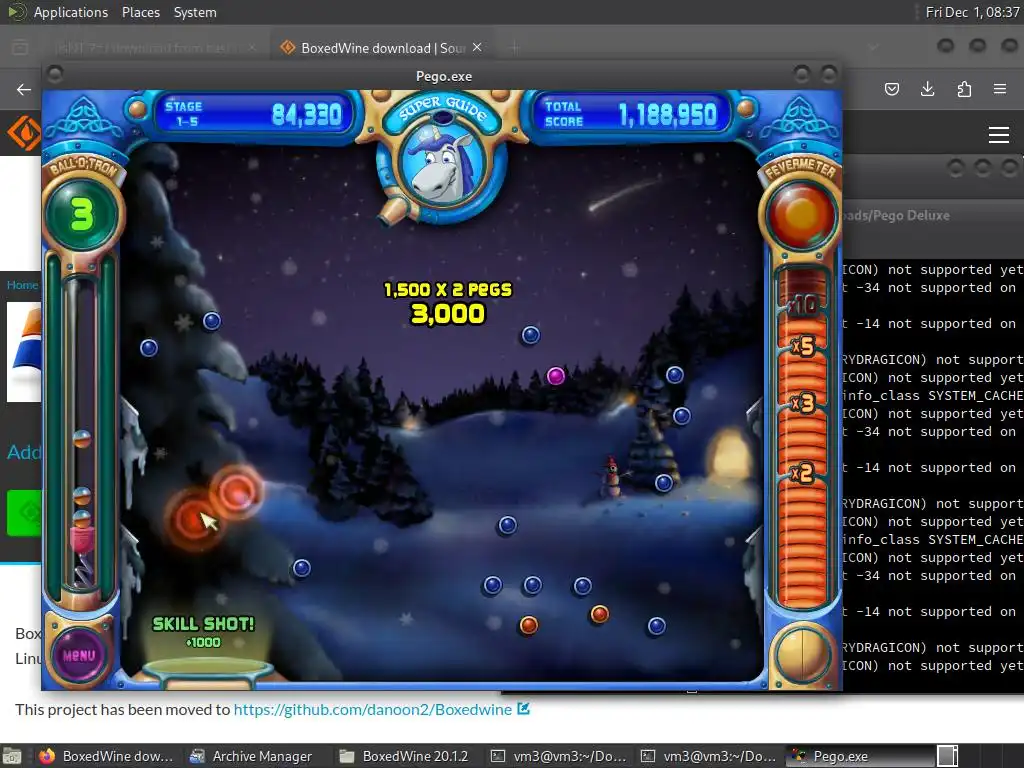Switch to the first vm3@vm3 terminal taskbar item
Screen dimensions: 1024x768
(x=558, y=756)
